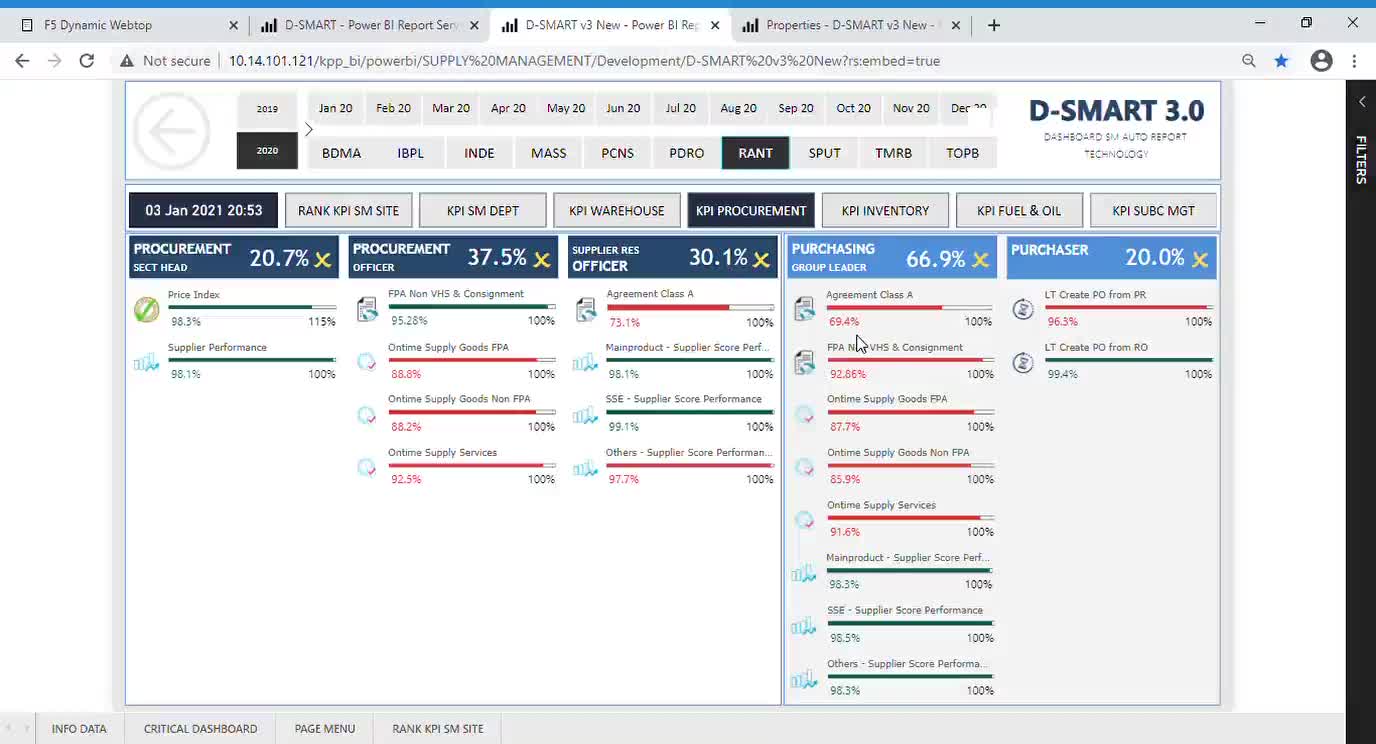Open the Chrome profile avatar

[1321, 61]
